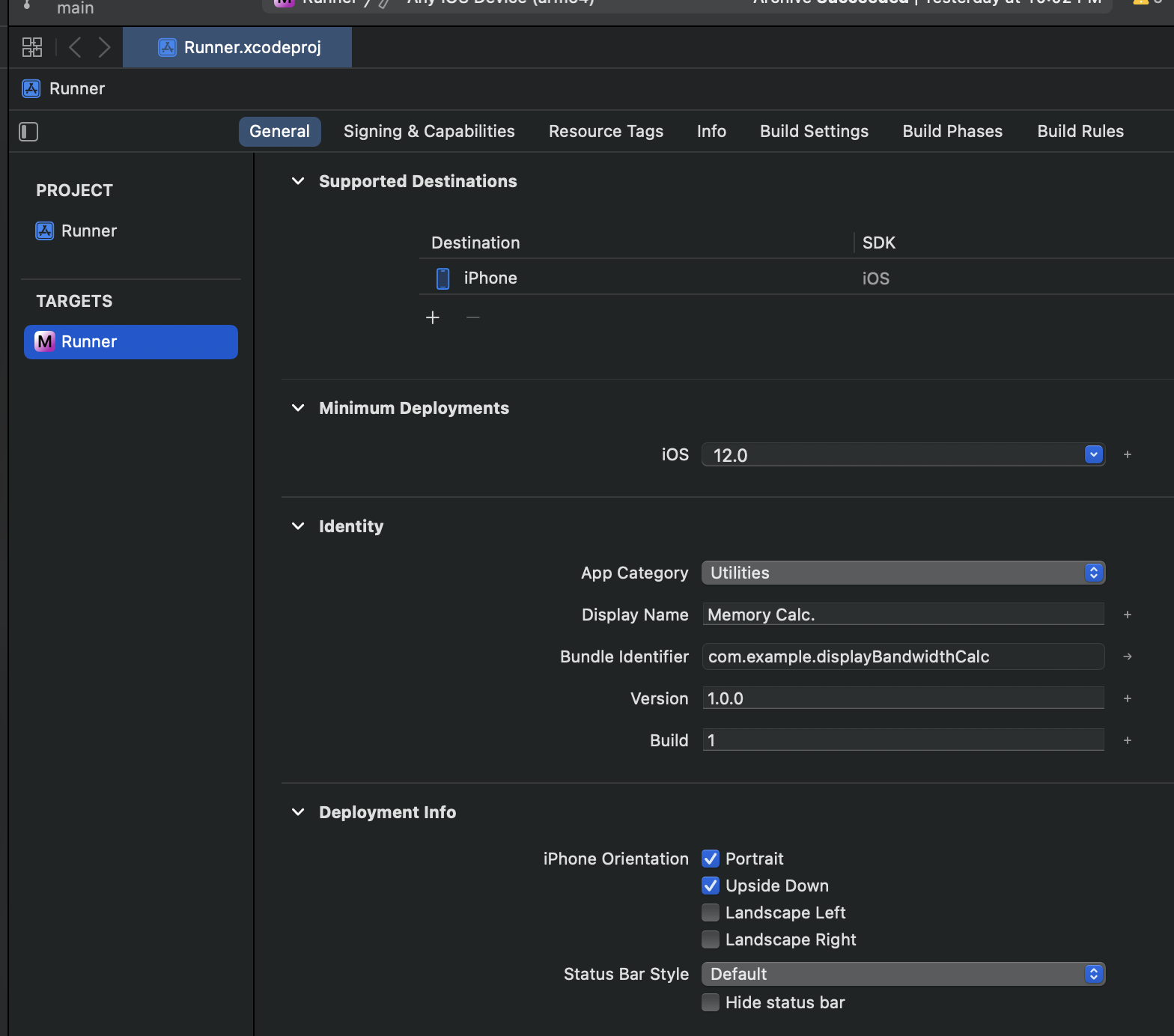Remove destination with the minus button

(x=473, y=317)
